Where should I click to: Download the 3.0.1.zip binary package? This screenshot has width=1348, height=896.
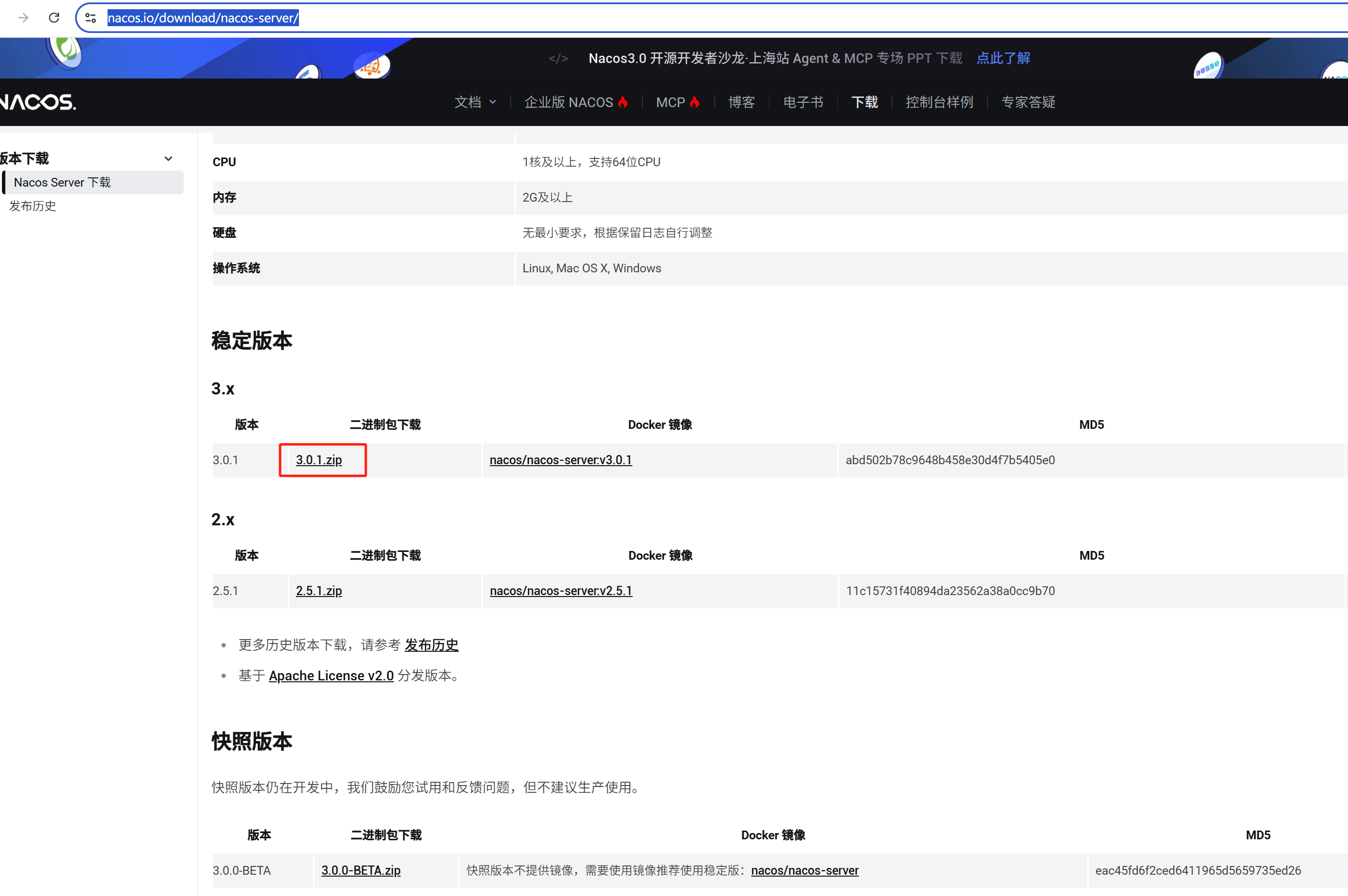click(319, 460)
